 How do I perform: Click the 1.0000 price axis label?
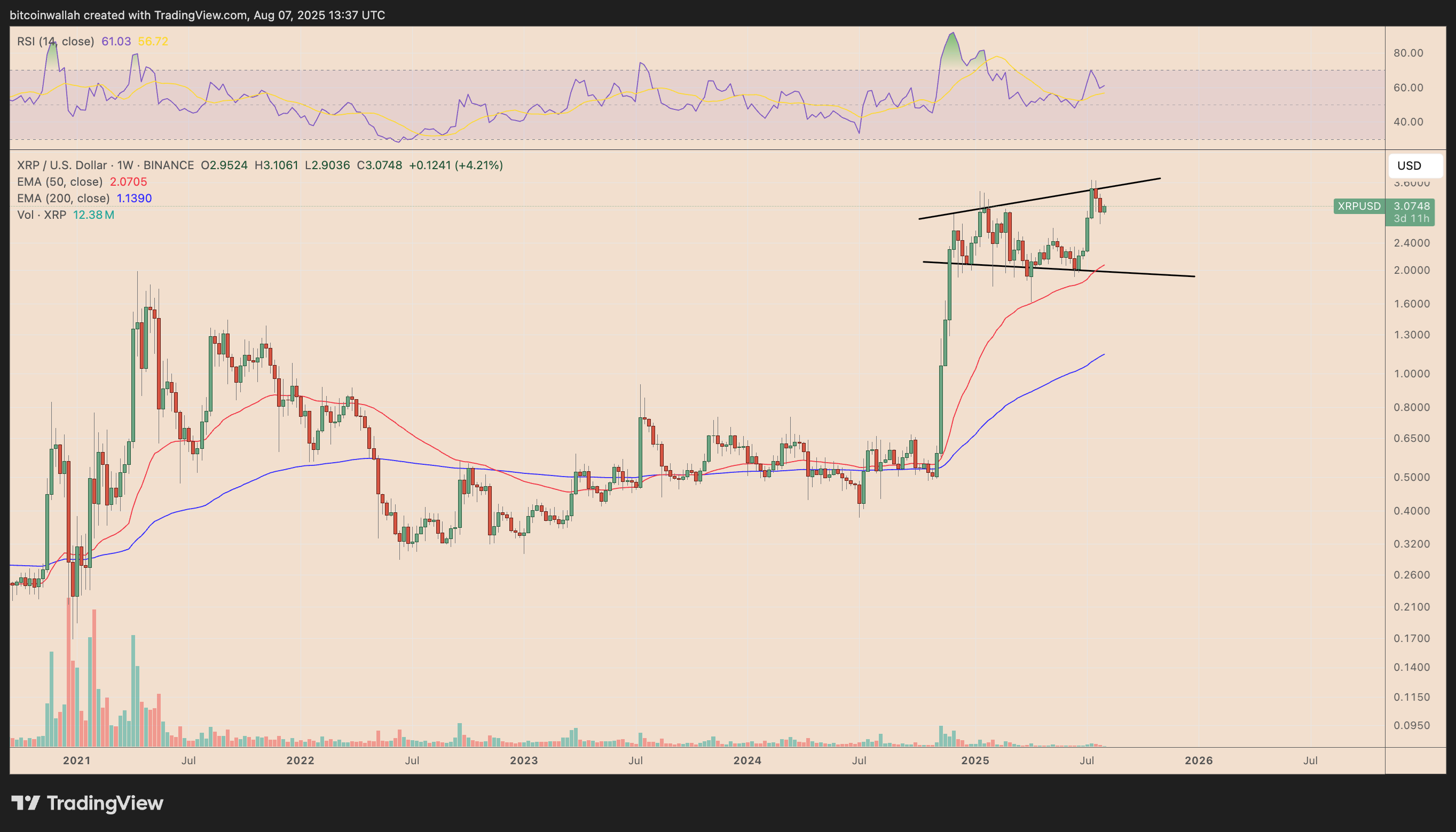click(1411, 374)
